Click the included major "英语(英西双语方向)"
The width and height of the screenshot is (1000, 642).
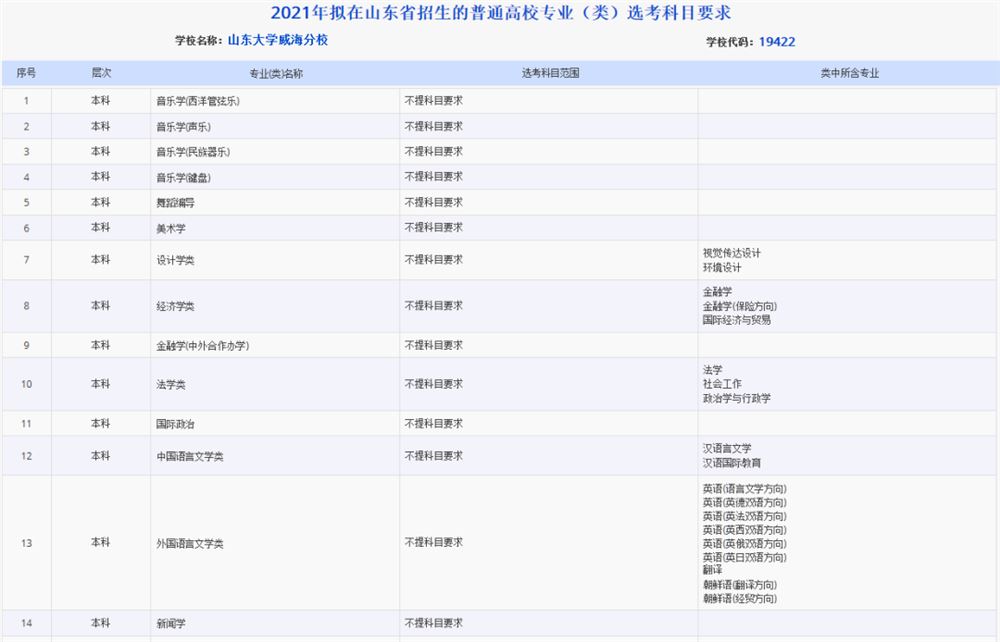tap(745, 530)
